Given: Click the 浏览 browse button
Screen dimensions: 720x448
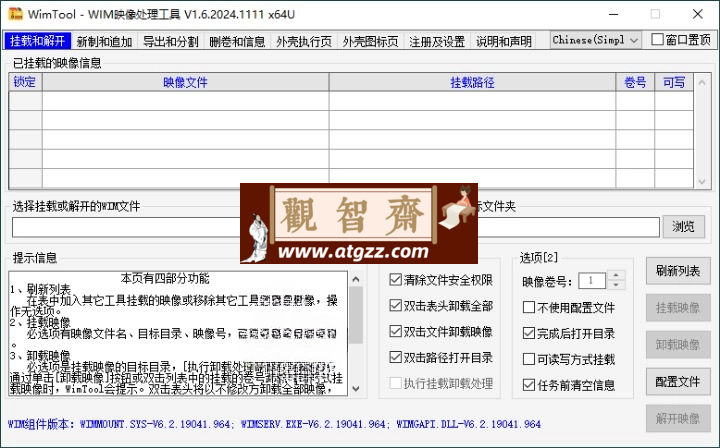Looking at the screenshot, I should point(683,226).
